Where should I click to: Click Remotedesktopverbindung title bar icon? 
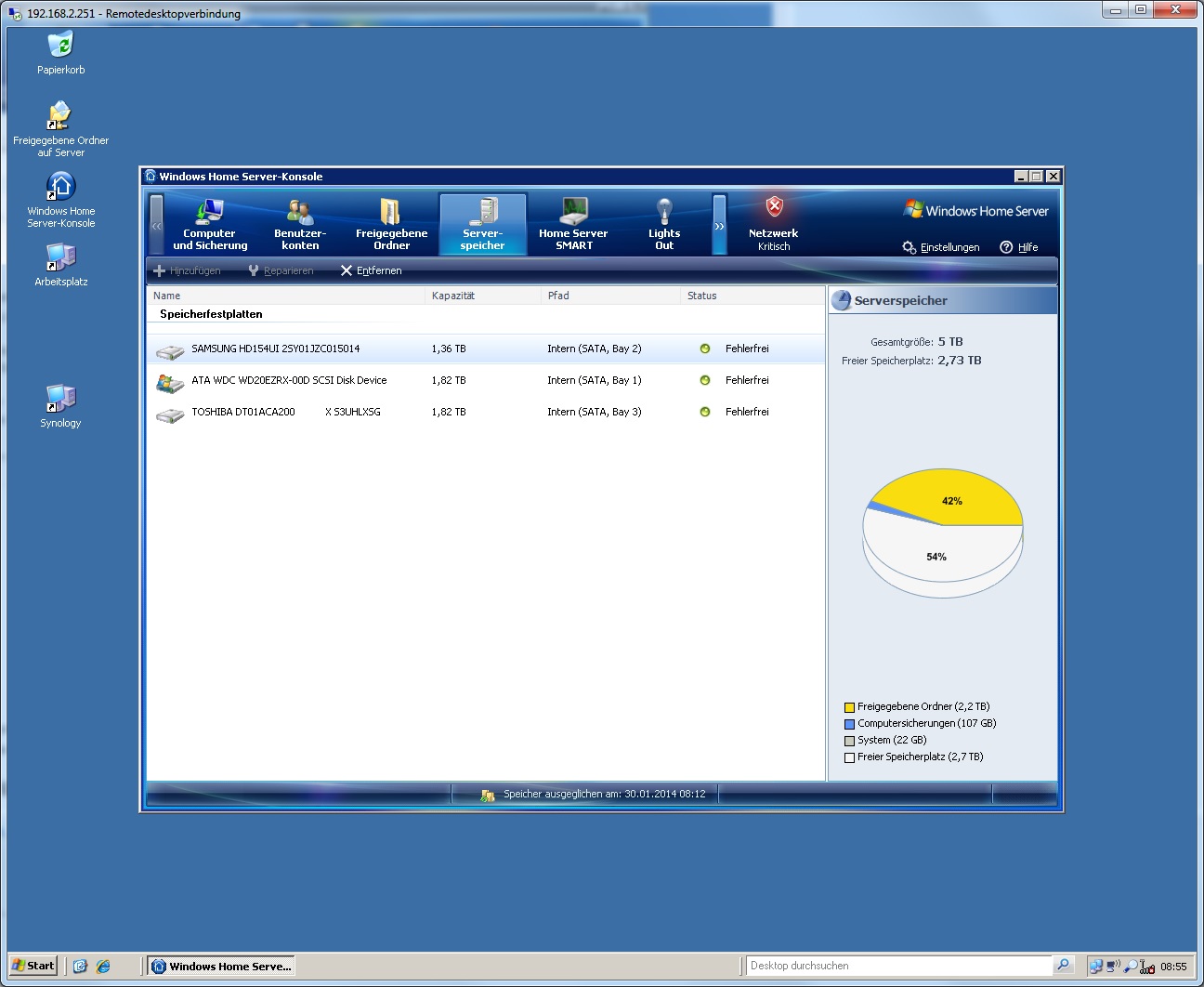click(15, 14)
